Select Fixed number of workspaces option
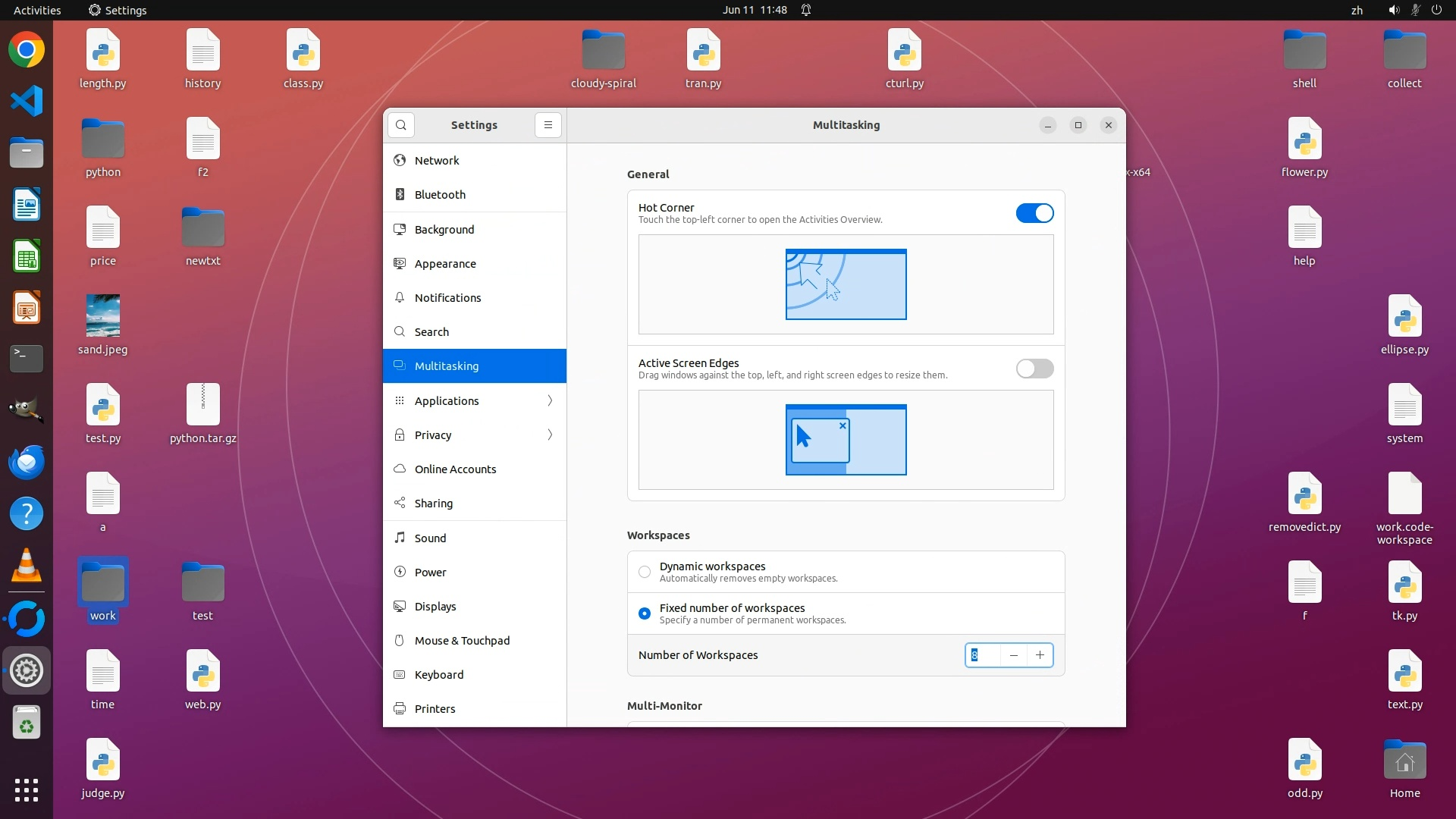The height and width of the screenshot is (819, 1456). tap(645, 613)
